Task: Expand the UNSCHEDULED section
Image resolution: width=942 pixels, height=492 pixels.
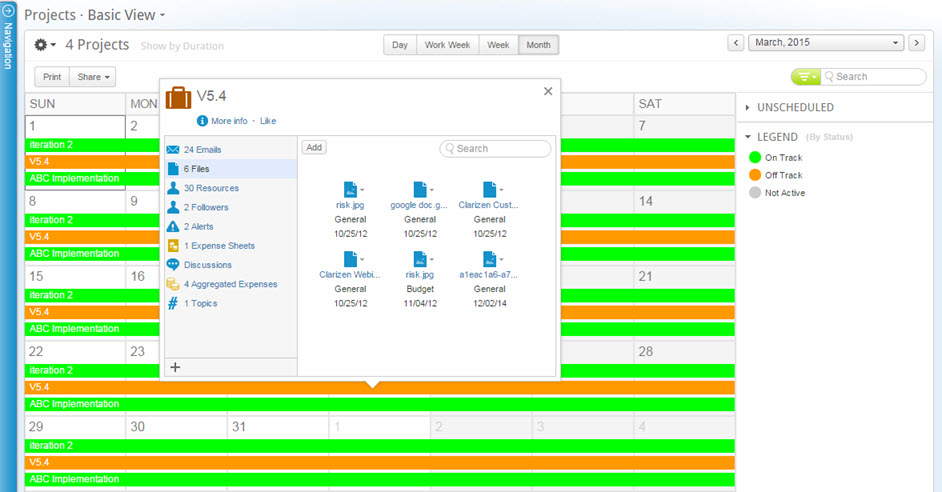Action: (747, 108)
